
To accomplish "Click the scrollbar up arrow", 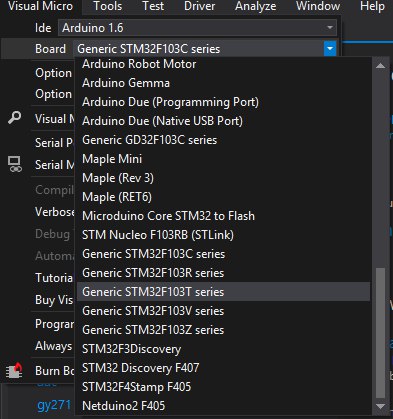I will (x=380, y=66).
